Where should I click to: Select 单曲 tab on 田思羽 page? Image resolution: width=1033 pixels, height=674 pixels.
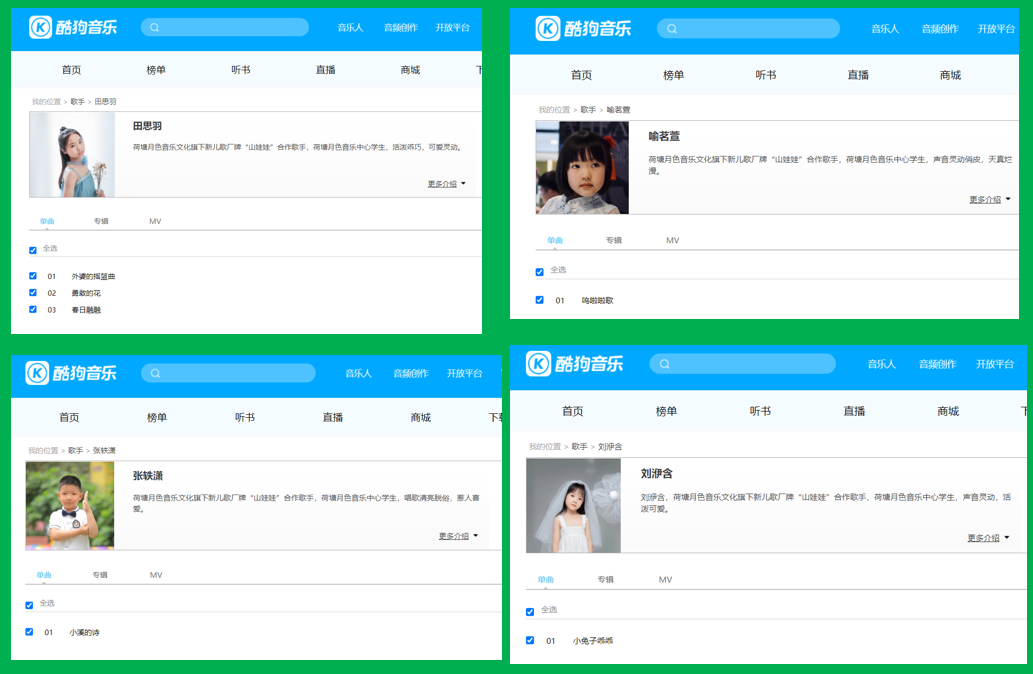[47, 221]
